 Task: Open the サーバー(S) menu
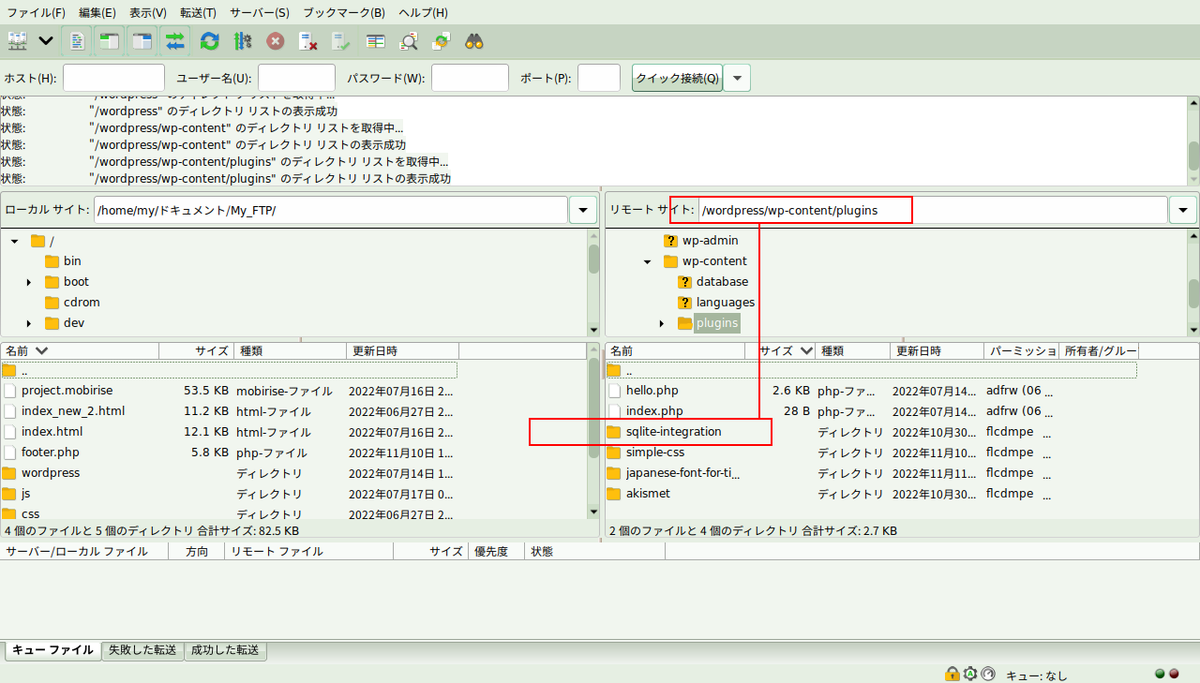point(260,13)
